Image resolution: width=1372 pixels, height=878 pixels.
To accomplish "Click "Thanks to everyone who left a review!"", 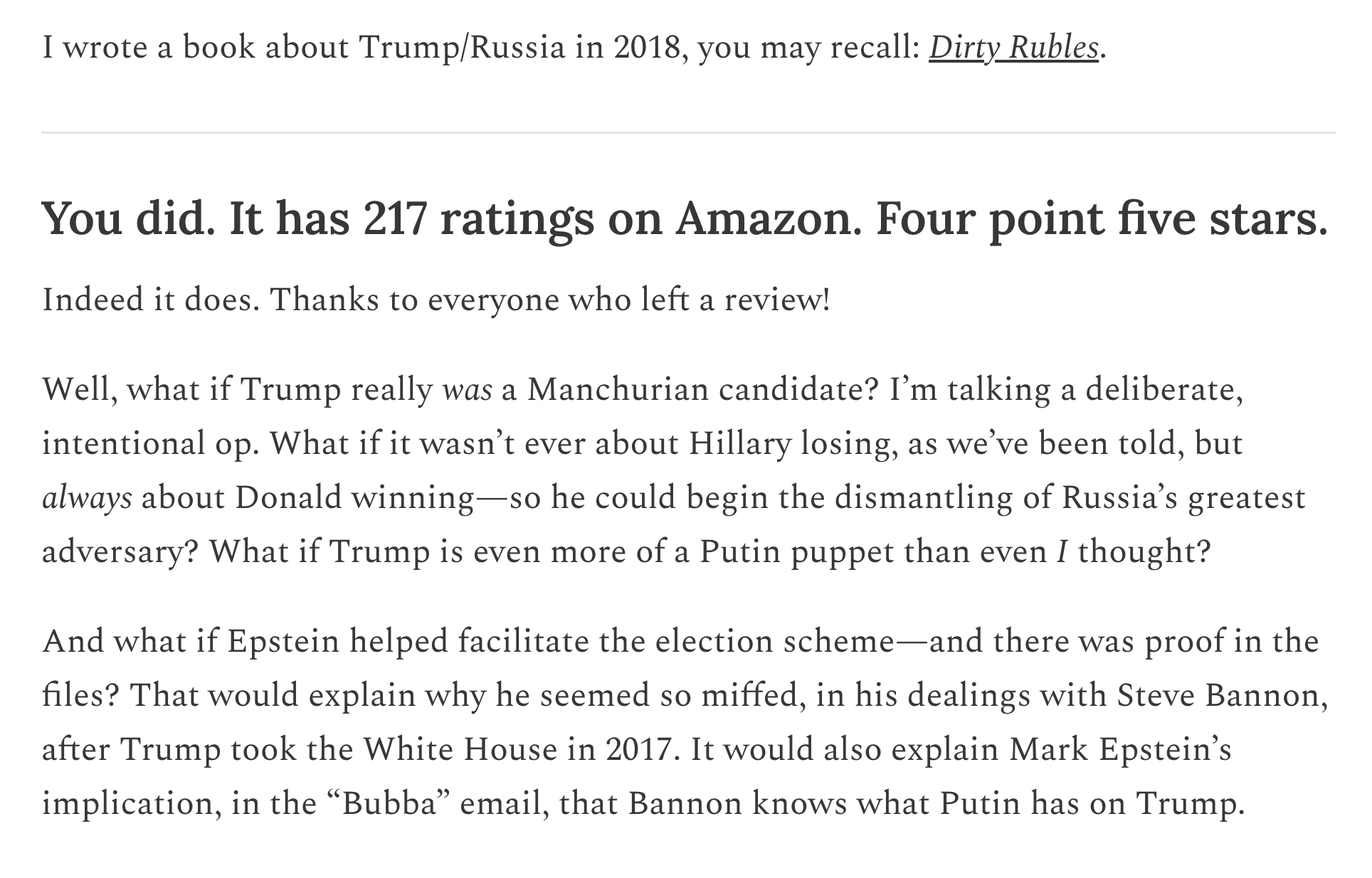I will pos(549,300).
